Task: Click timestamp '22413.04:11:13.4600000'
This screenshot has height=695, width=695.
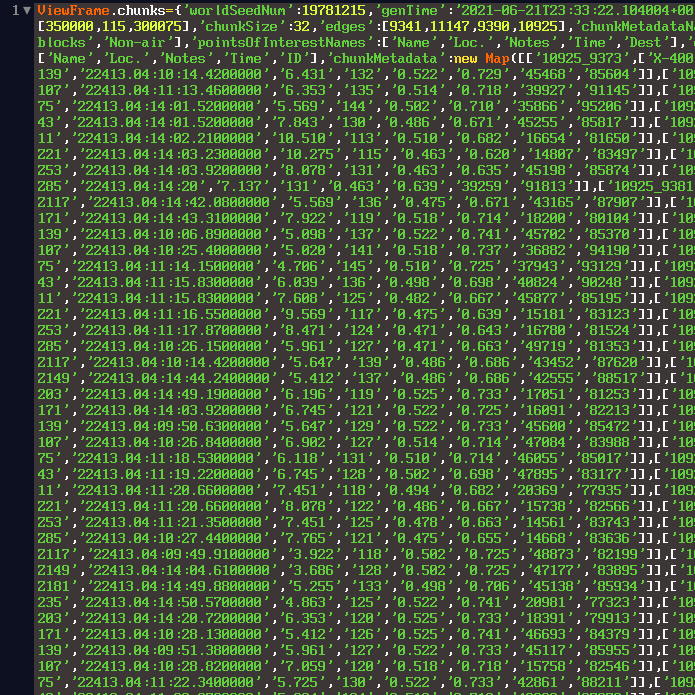Action: [173, 90]
